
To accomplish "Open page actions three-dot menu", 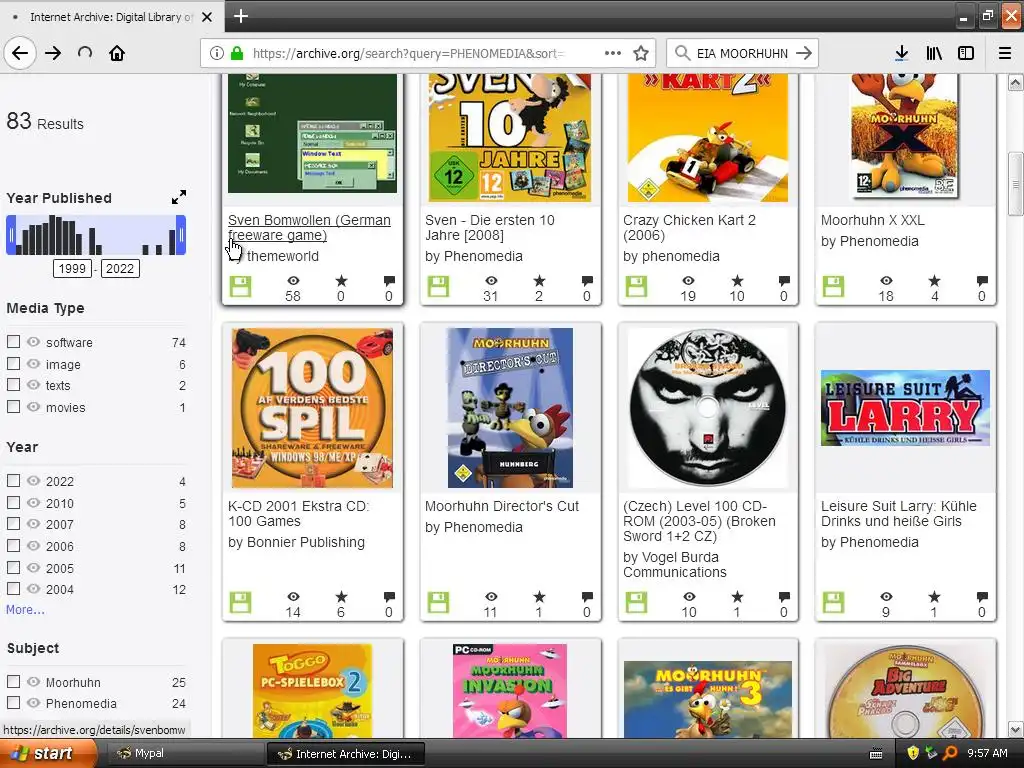I will point(613,53).
